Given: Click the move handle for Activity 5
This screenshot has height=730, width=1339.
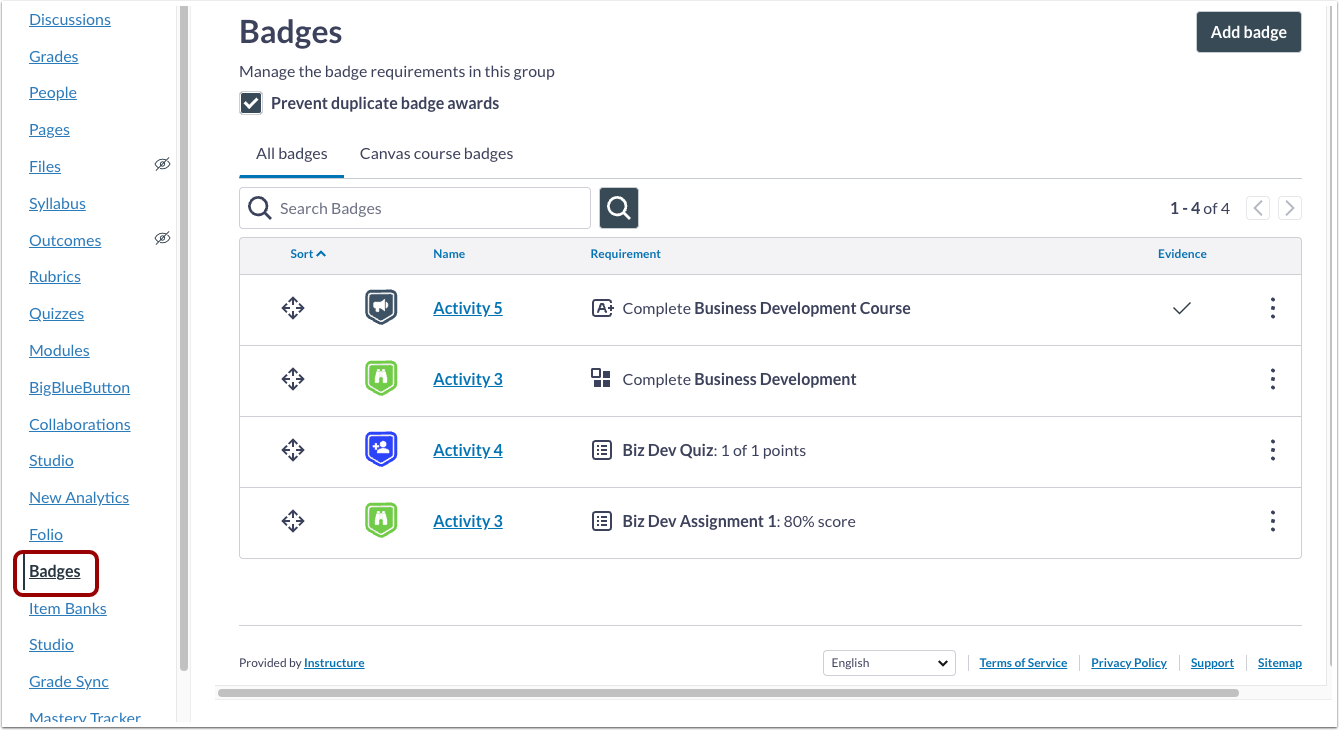Looking at the screenshot, I should coord(292,308).
